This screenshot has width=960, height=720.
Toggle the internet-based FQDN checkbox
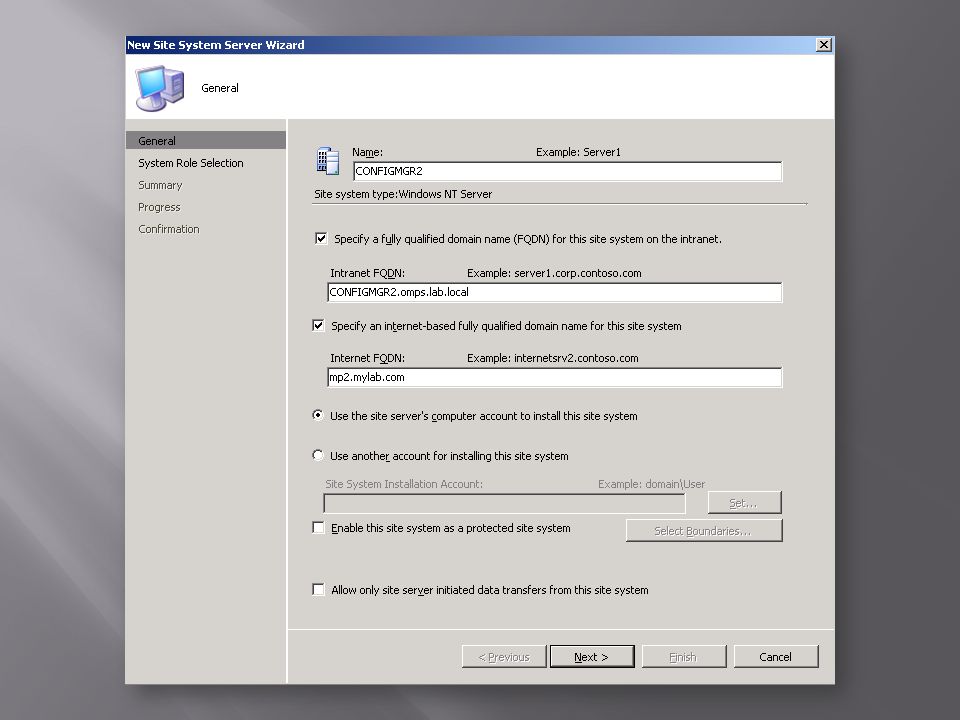point(318,325)
